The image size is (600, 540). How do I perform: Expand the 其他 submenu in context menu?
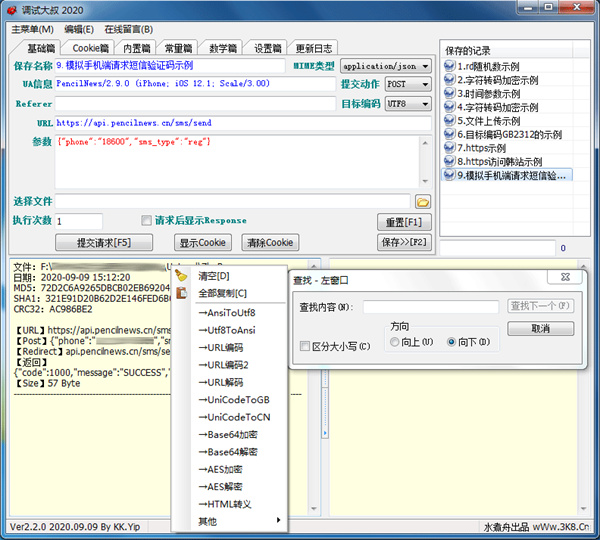pyautogui.click(x=232, y=521)
